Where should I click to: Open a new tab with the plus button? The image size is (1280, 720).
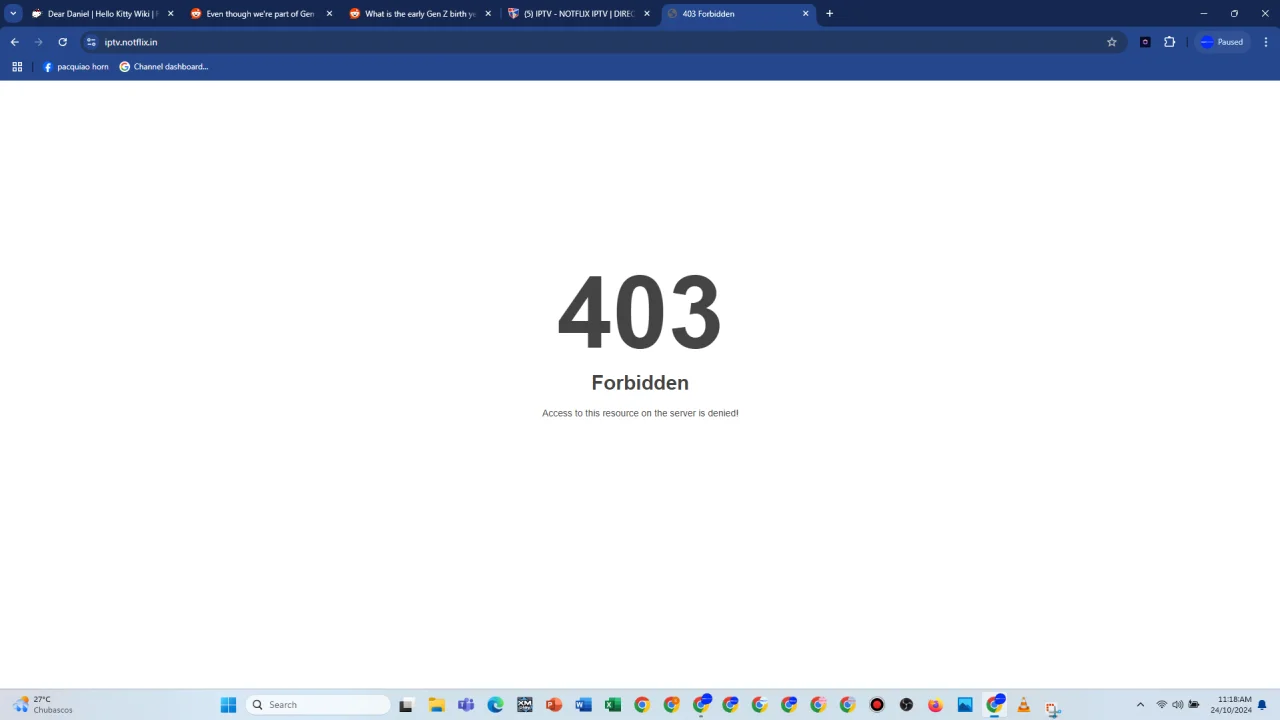tap(829, 14)
